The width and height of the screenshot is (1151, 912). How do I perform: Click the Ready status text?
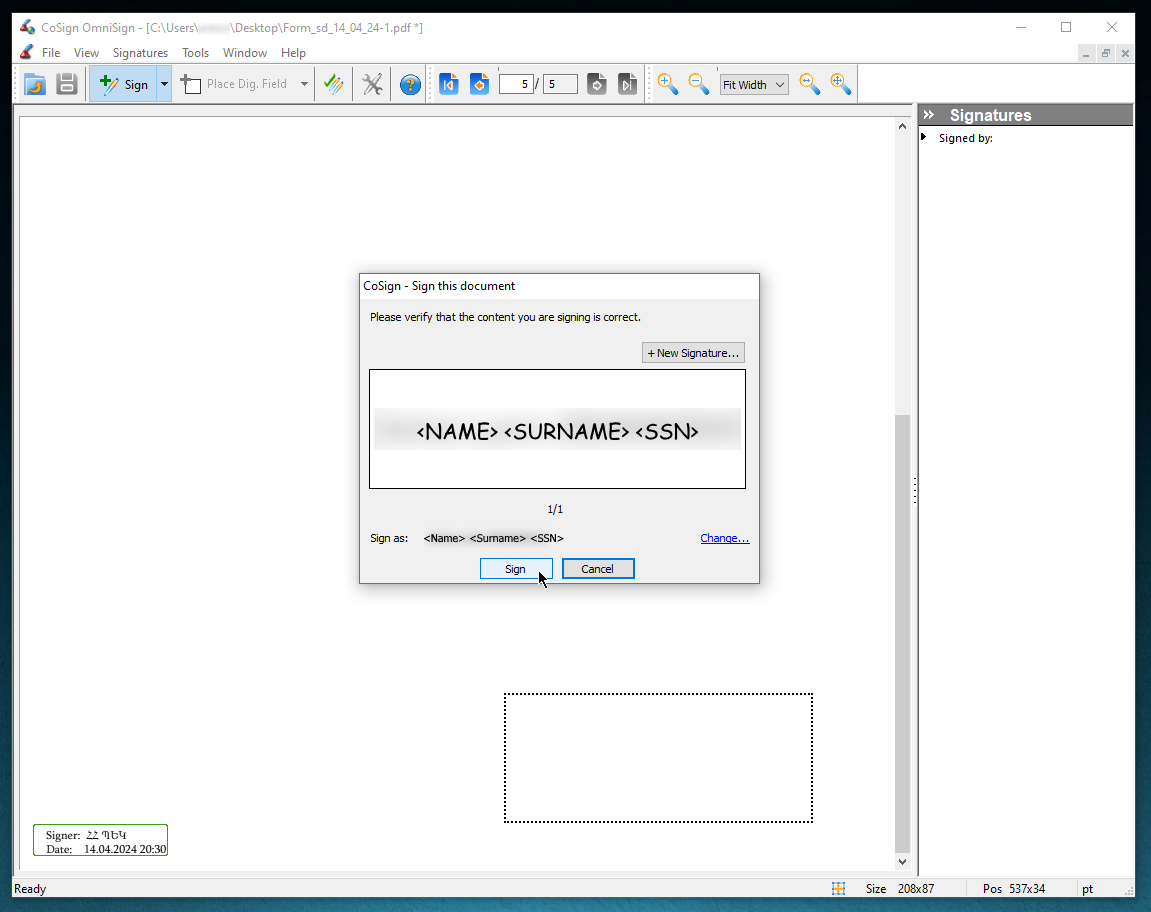[x=30, y=889]
